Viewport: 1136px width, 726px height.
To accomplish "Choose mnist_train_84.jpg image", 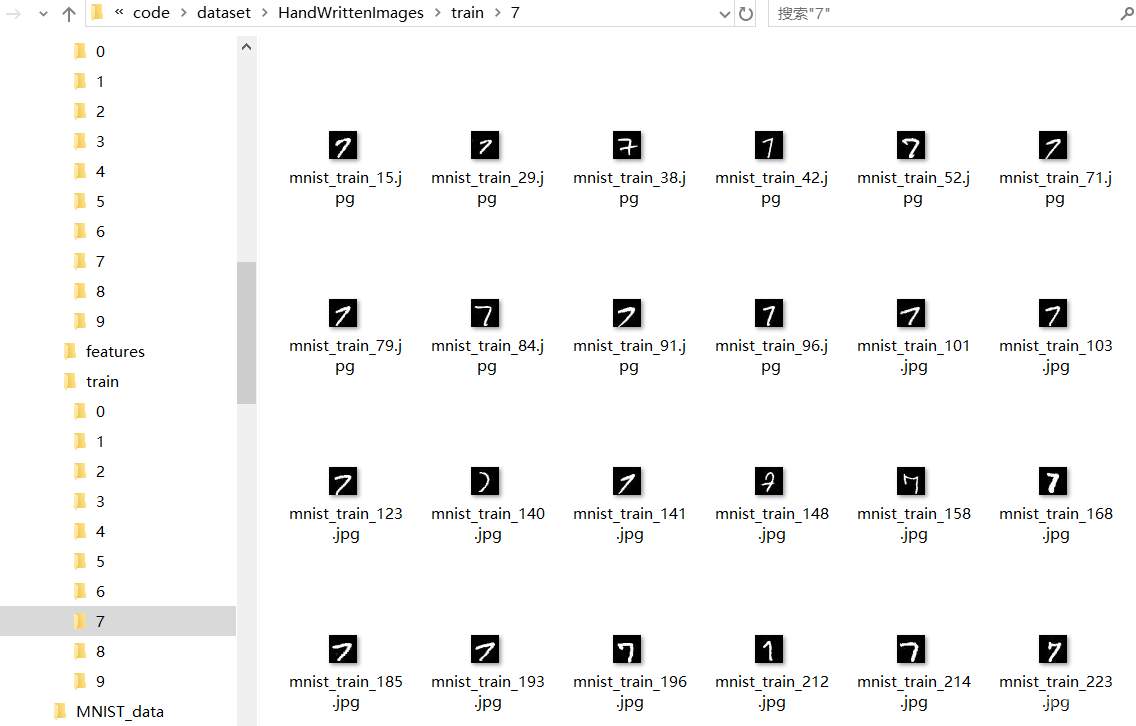I will click(485, 314).
